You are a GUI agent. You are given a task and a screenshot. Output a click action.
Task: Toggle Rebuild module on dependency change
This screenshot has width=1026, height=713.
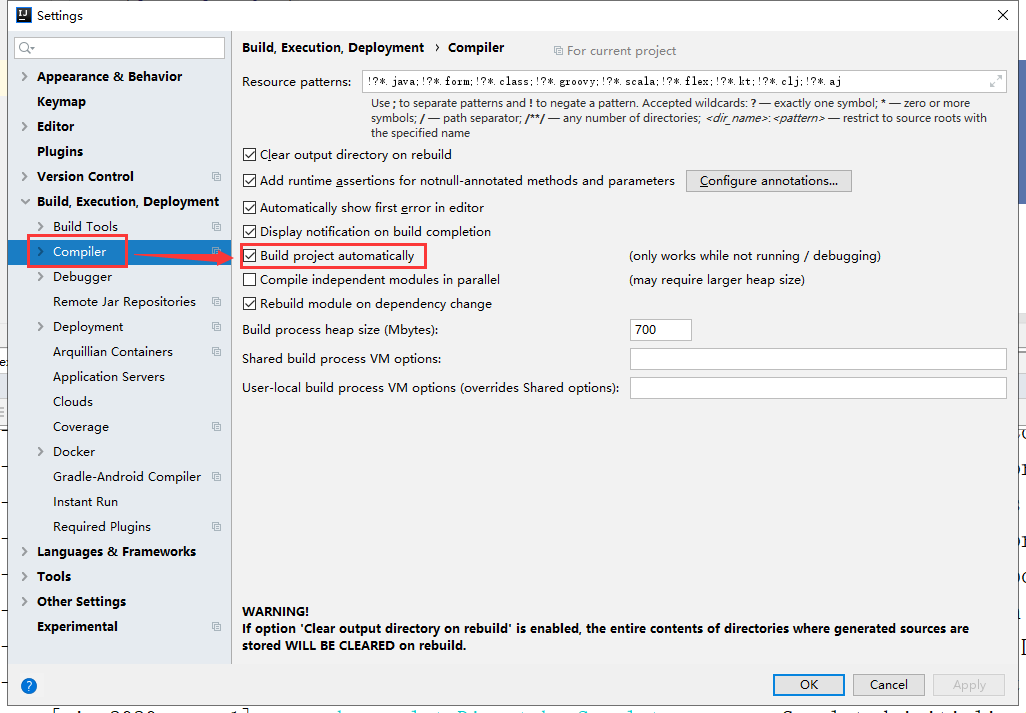[249, 304]
